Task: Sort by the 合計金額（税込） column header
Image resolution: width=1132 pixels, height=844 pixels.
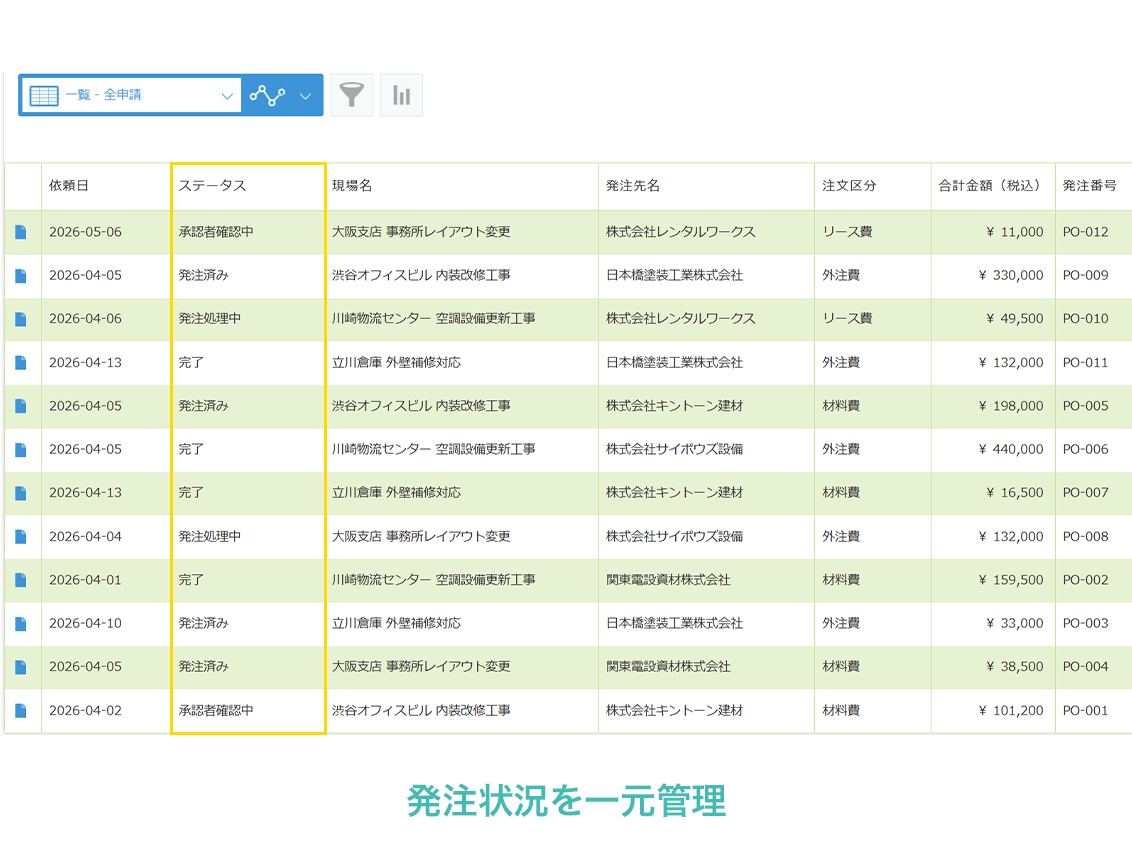Action: pyautogui.click(x=990, y=185)
